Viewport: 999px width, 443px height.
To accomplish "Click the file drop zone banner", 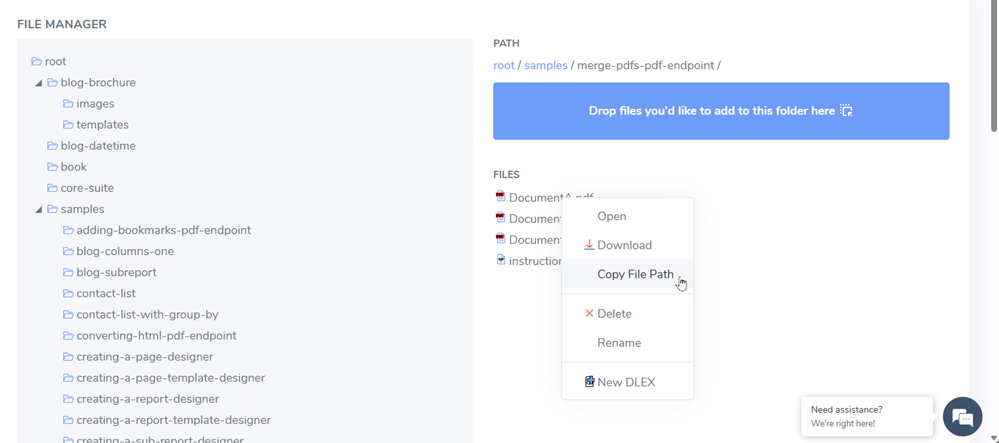I will 720,111.
